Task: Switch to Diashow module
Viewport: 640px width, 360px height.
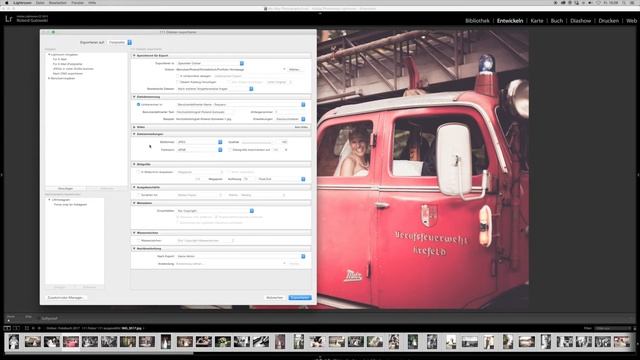Action: point(580,20)
